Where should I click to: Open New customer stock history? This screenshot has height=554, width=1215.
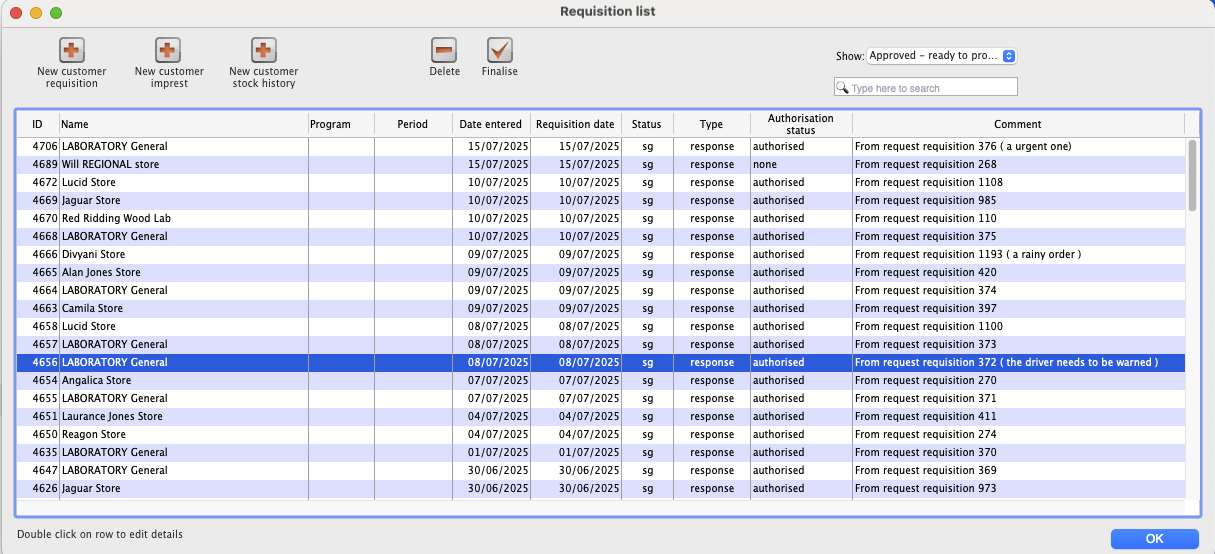263,50
